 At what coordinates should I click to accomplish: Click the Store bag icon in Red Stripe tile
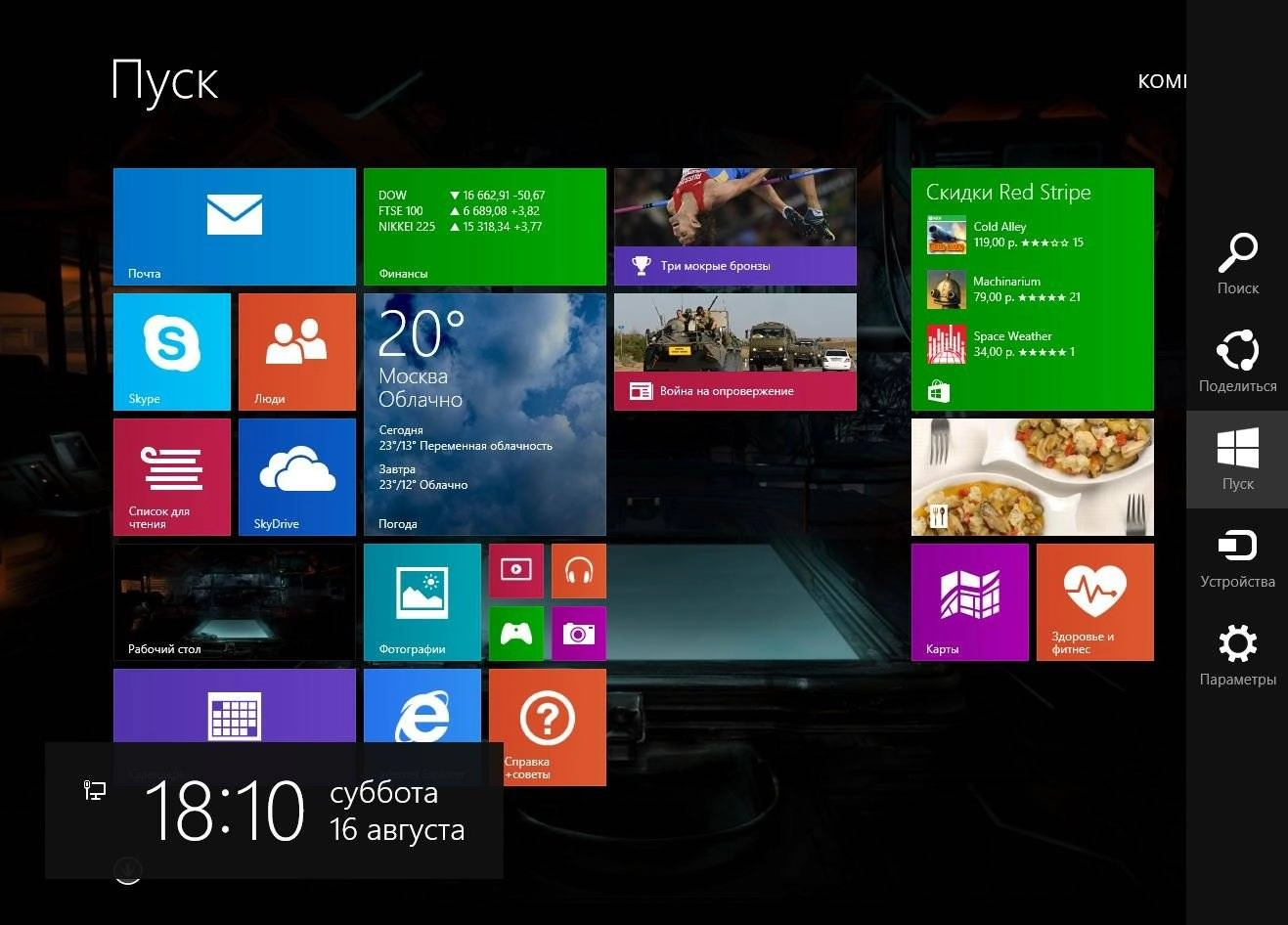click(x=939, y=392)
